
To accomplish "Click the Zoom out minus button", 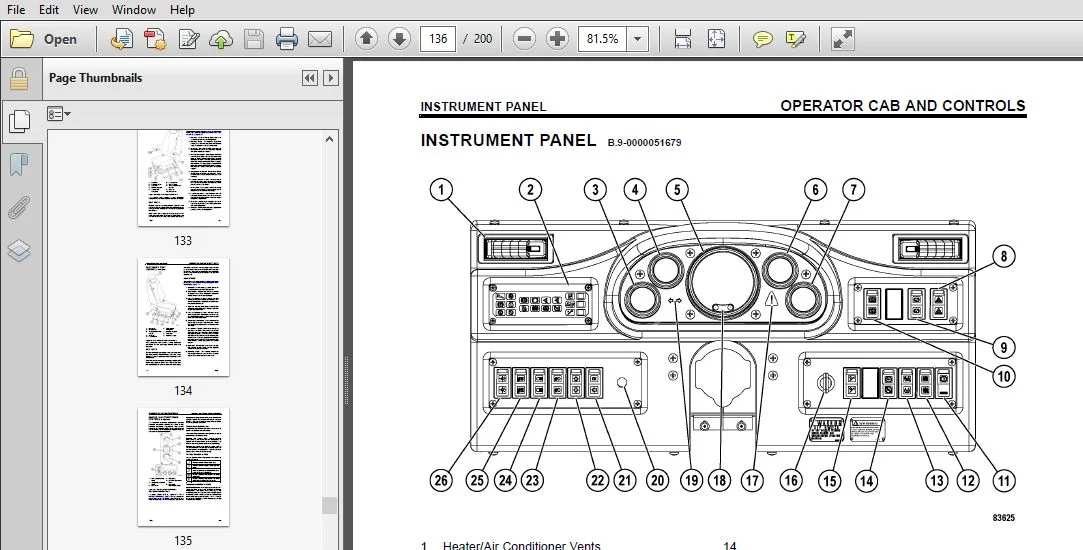I will [x=524, y=39].
